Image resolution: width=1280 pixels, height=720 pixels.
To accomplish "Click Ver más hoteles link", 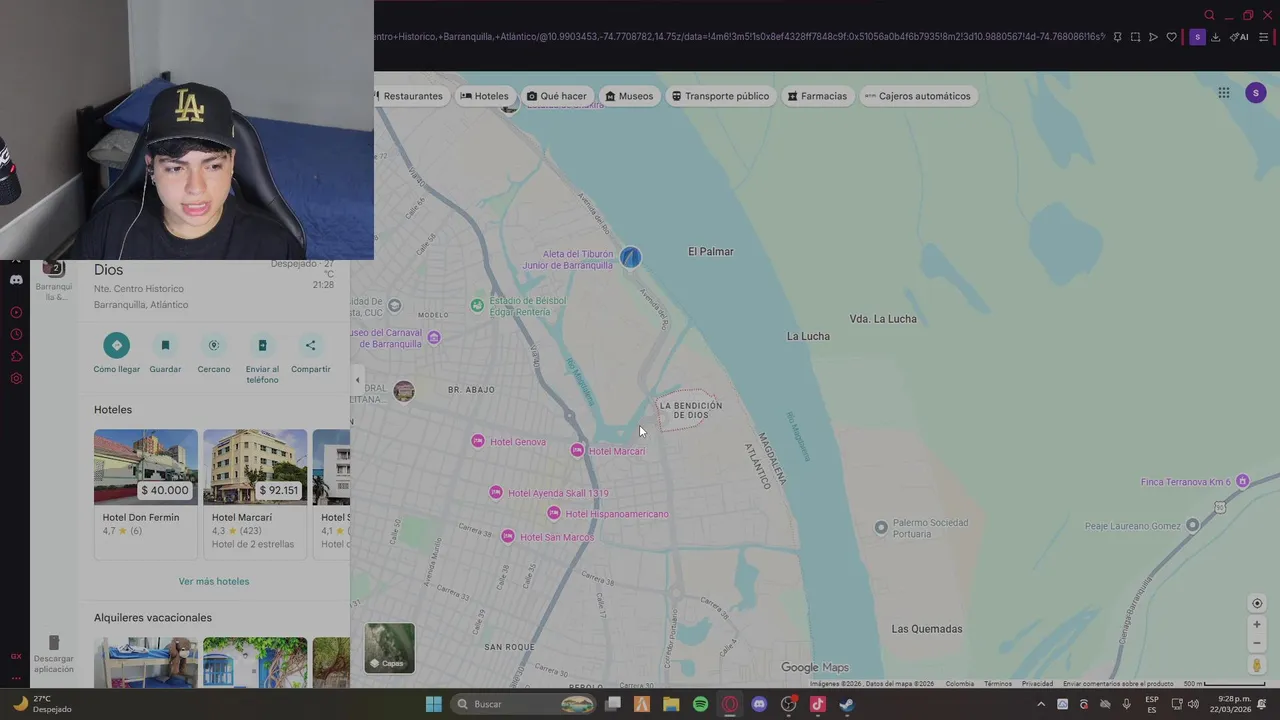I will [x=214, y=581].
